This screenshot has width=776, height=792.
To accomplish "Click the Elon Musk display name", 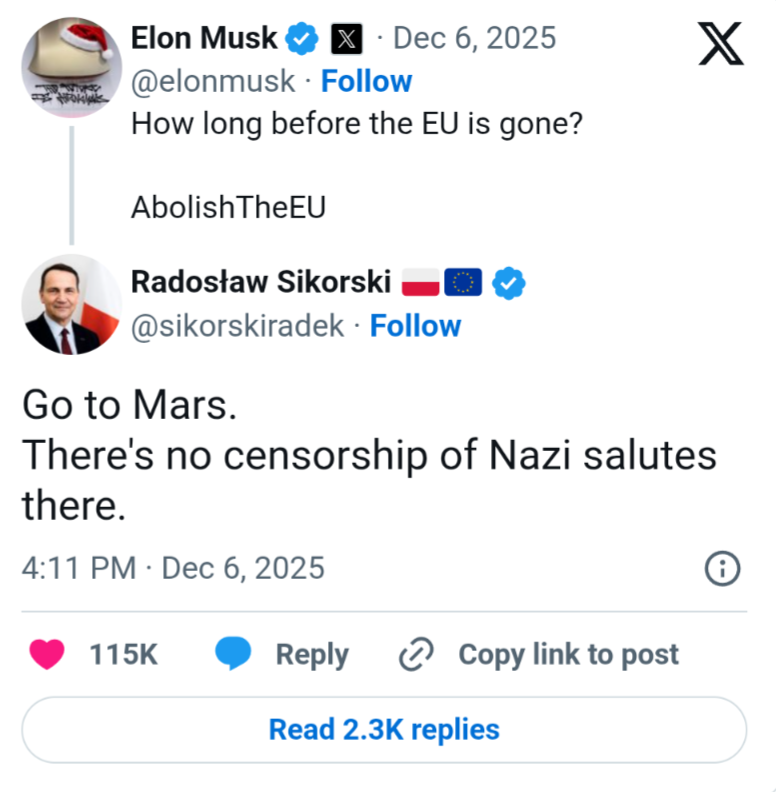I will click(x=204, y=39).
